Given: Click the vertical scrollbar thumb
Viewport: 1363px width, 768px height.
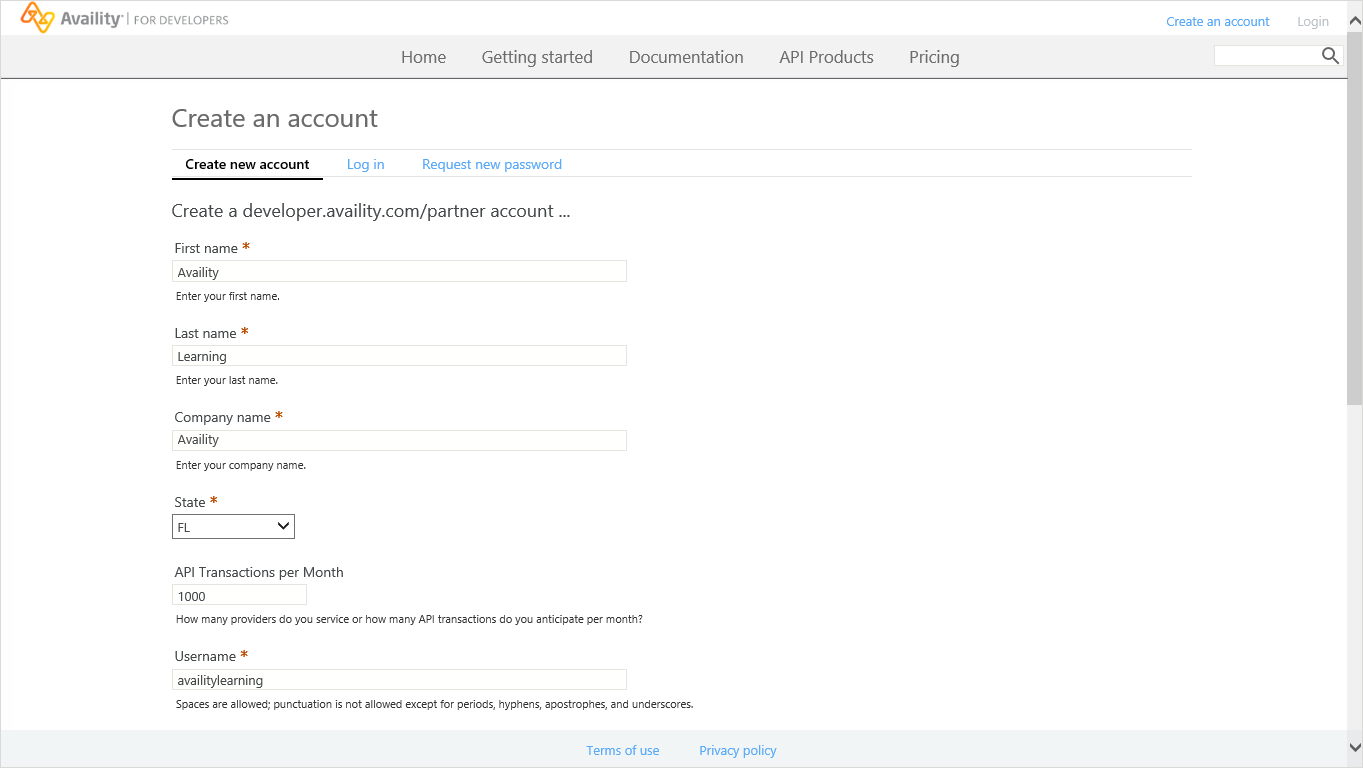Looking at the screenshot, I should point(1355,218).
